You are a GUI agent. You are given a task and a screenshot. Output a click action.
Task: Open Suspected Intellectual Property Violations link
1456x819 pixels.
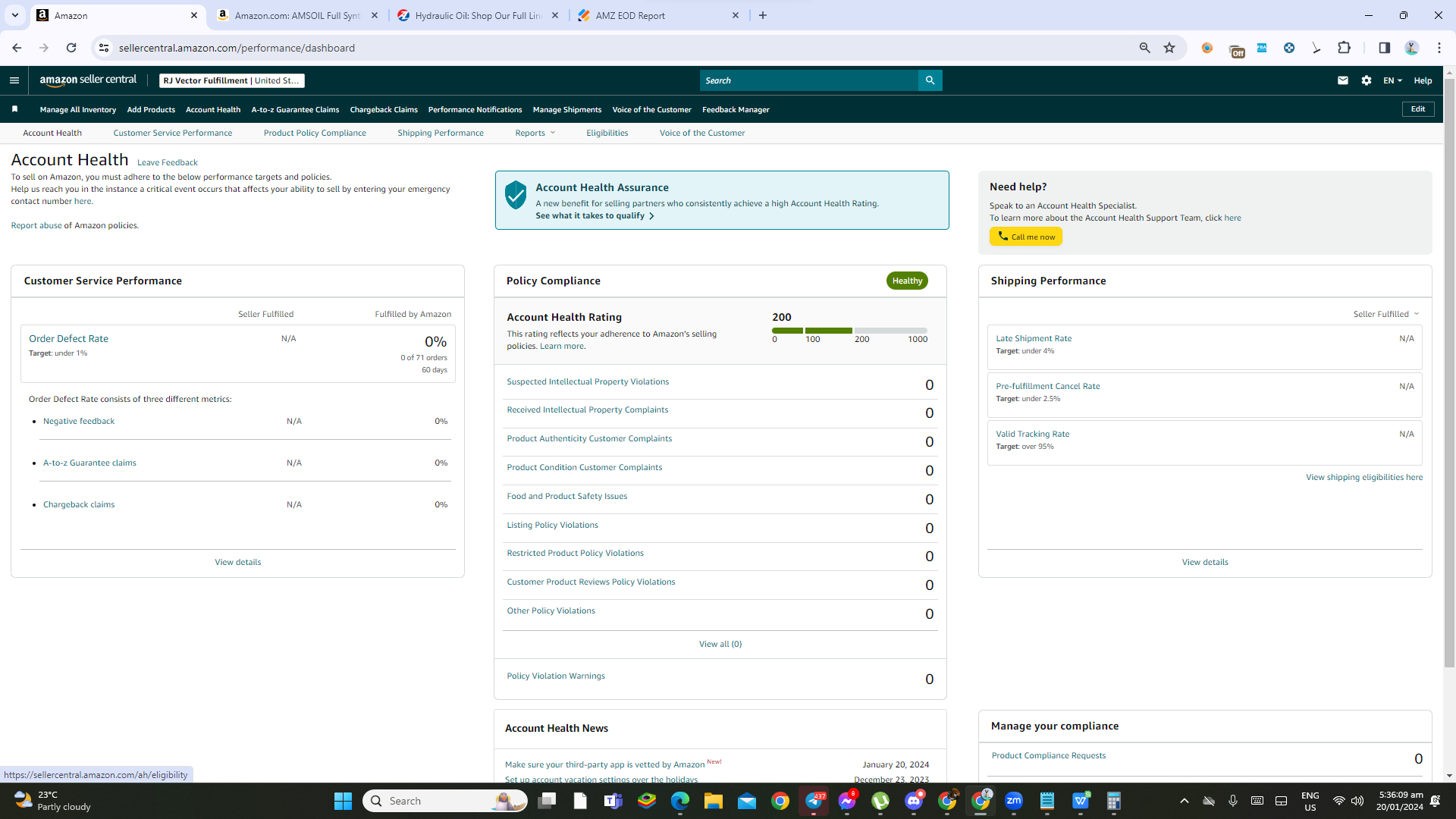588,381
